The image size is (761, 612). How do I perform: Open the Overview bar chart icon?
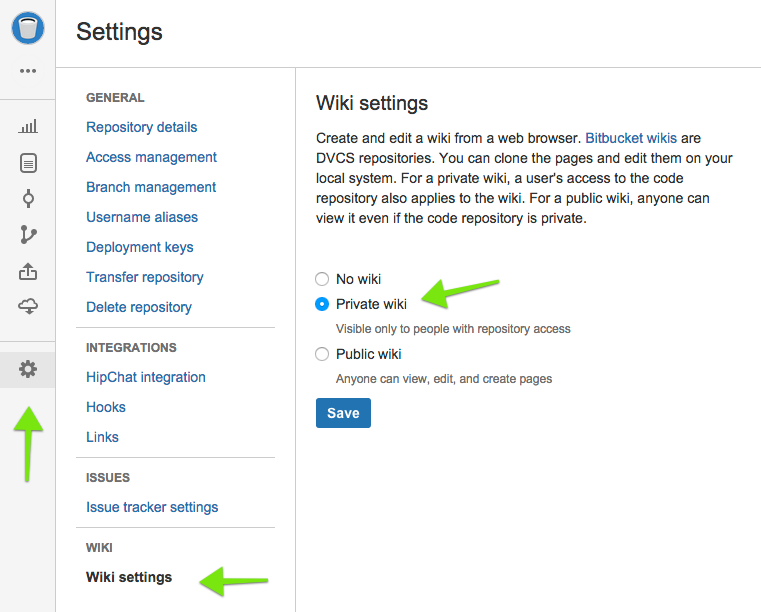point(28,127)
